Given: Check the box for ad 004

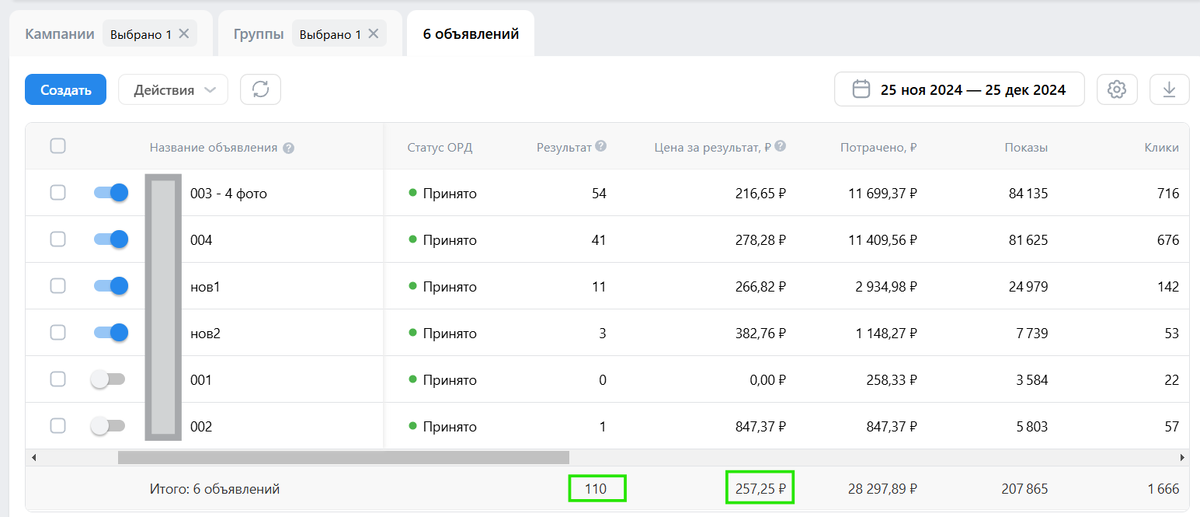Looking at the screenshot, I should [x=58, y=239].
